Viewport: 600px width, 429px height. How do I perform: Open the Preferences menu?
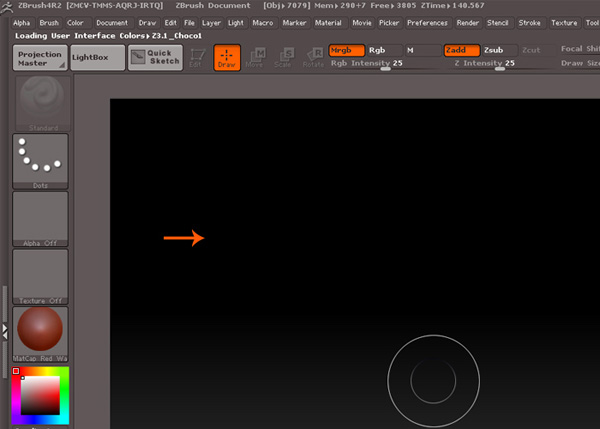click(x=428, y=22)
